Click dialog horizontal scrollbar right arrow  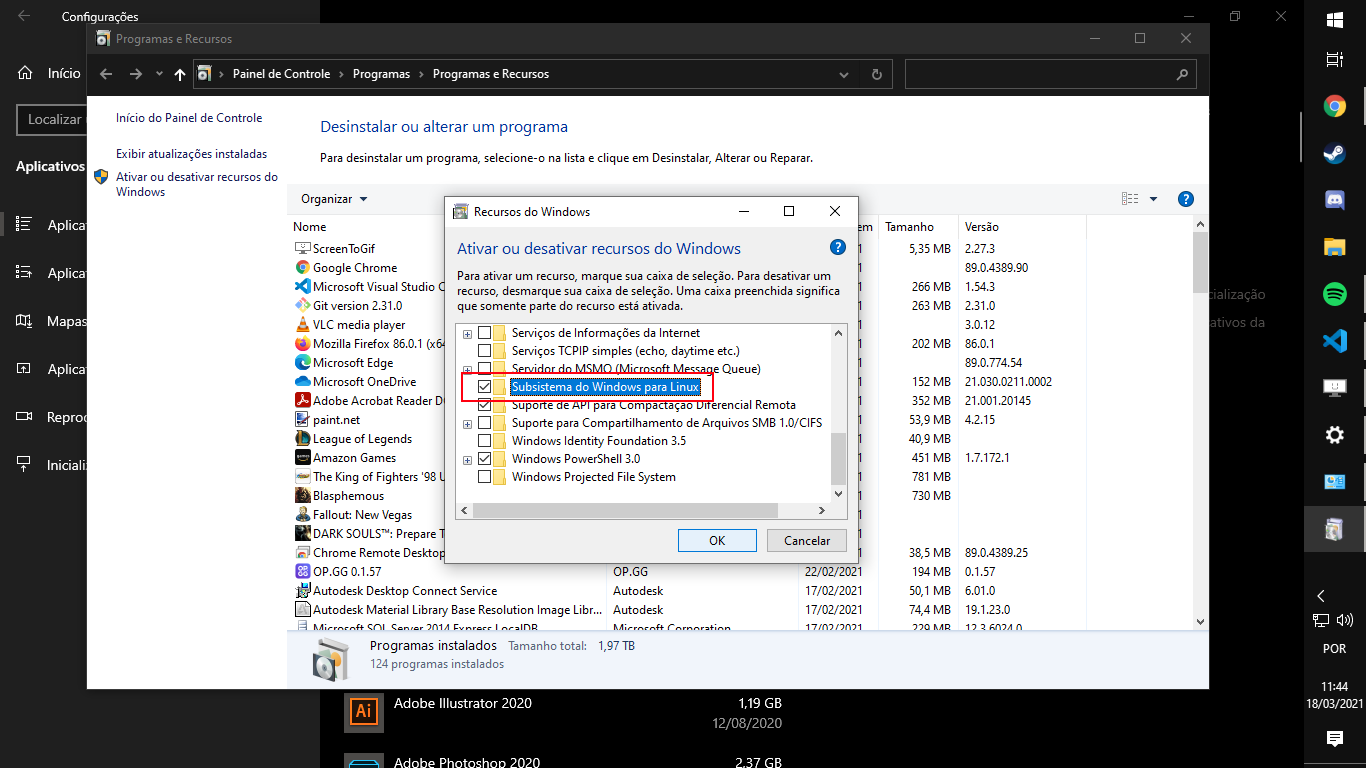coord(822,510)
